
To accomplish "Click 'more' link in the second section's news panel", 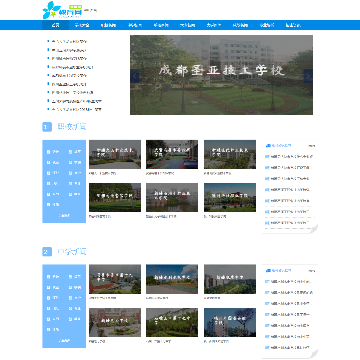I will [312, 271].
